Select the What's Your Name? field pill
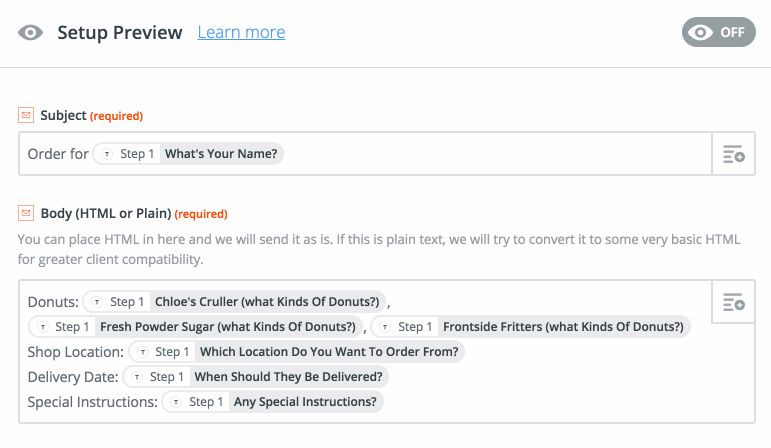 [x=222, y=155]
